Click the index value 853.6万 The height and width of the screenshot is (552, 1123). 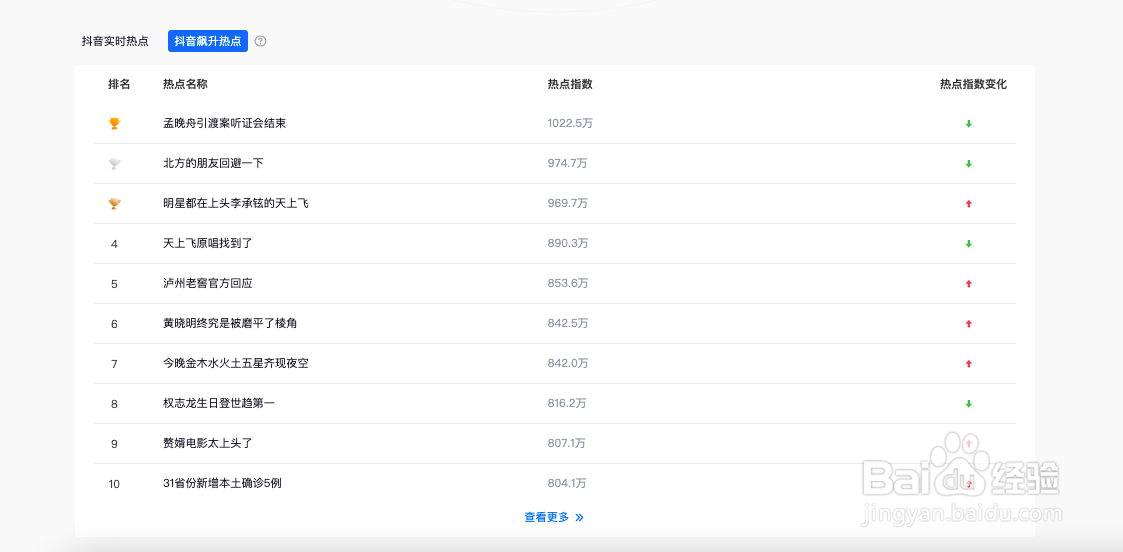point(568,284)
